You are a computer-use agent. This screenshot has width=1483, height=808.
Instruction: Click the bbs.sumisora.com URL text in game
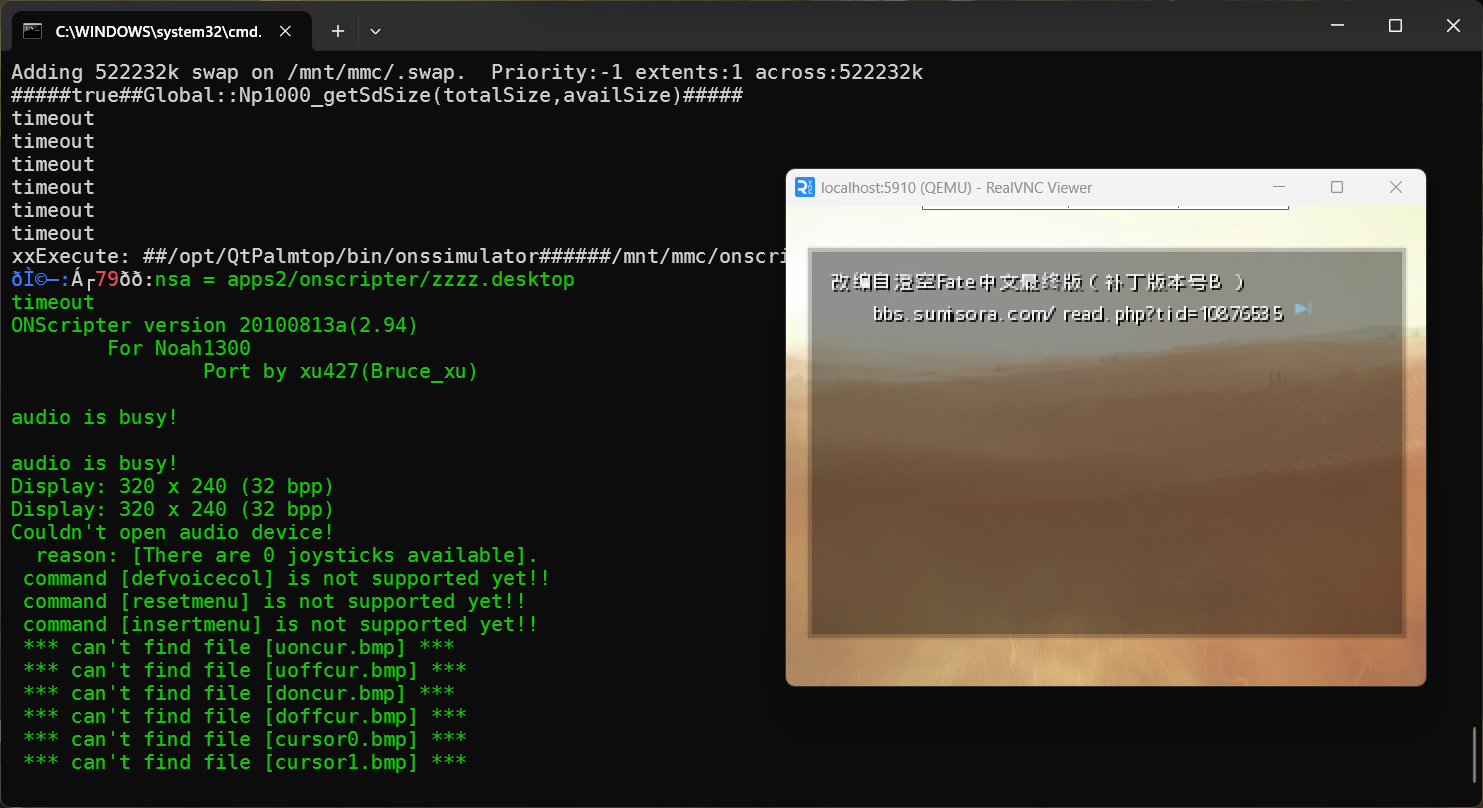1078,314
